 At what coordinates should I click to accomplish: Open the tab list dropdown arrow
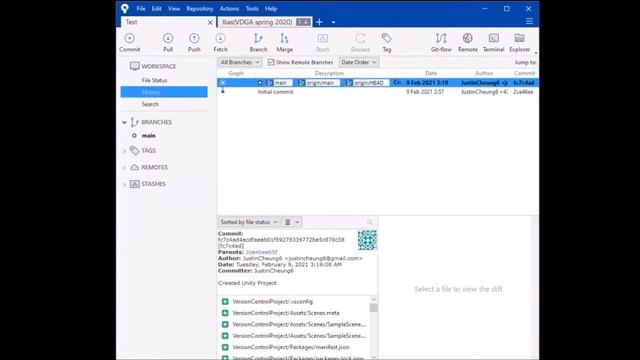click(x=333, y=22)
